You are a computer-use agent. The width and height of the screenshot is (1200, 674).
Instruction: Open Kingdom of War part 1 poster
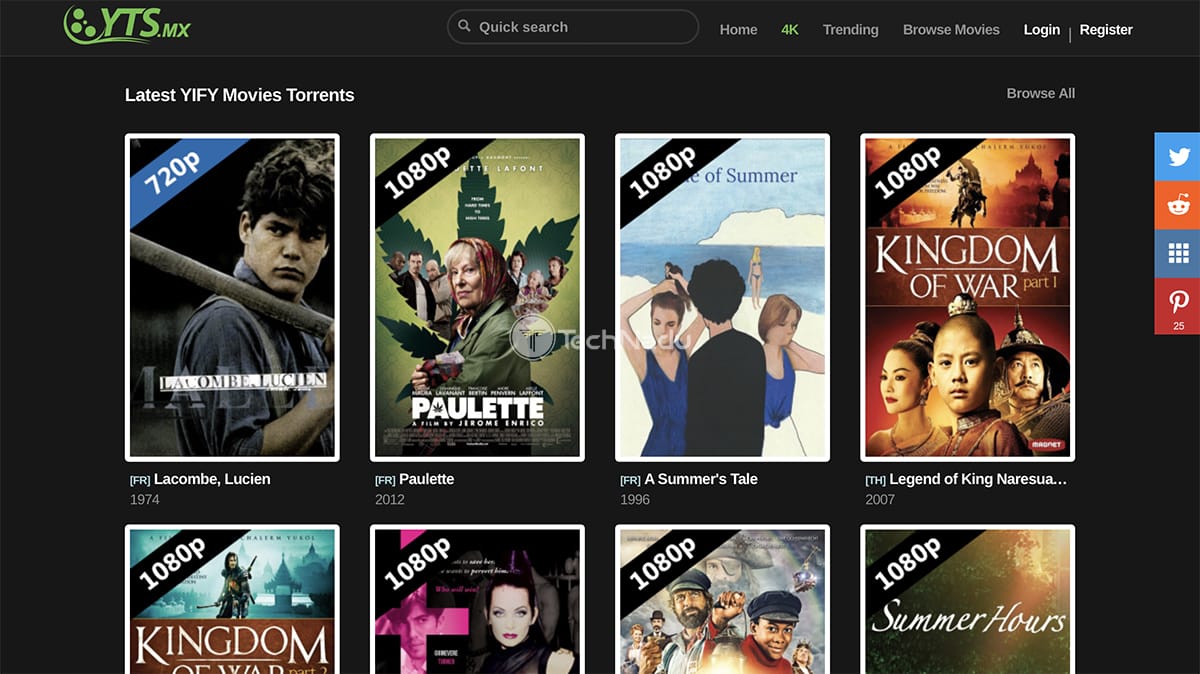pyautogui.click(x=967, y=297)
